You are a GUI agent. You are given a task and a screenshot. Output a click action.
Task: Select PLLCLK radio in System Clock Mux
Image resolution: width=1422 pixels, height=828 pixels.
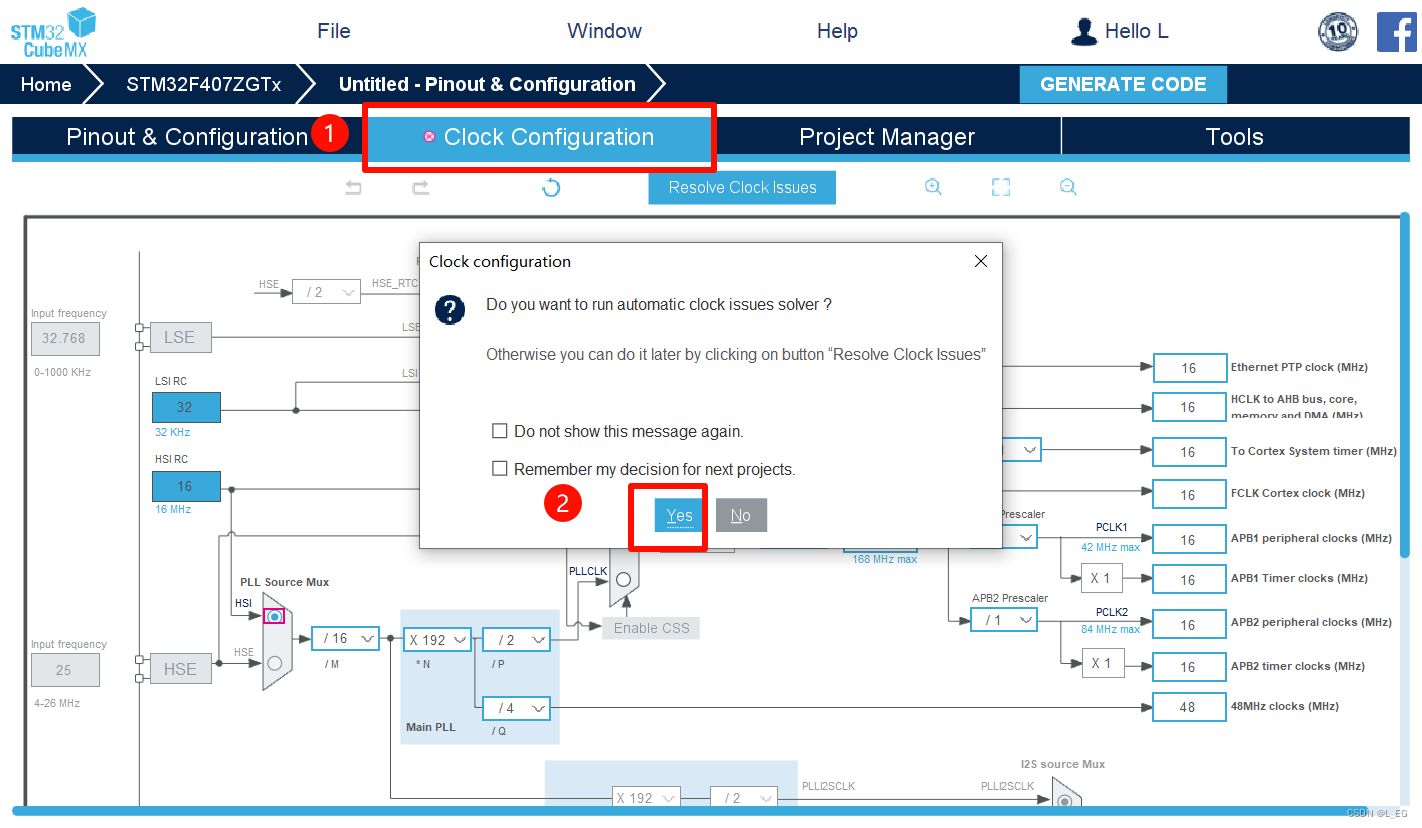pos(623,579)
